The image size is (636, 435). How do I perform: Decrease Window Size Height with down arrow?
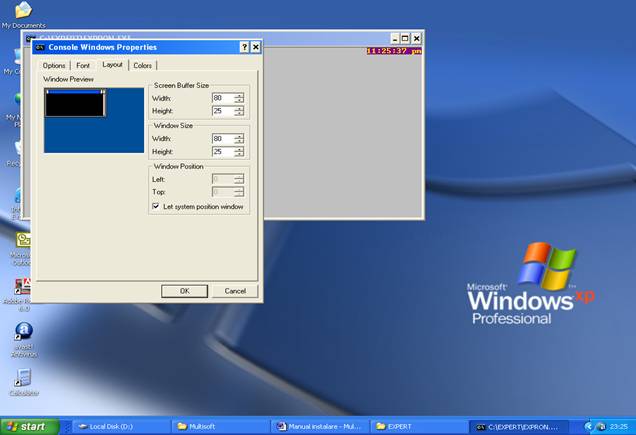[239, 154]
